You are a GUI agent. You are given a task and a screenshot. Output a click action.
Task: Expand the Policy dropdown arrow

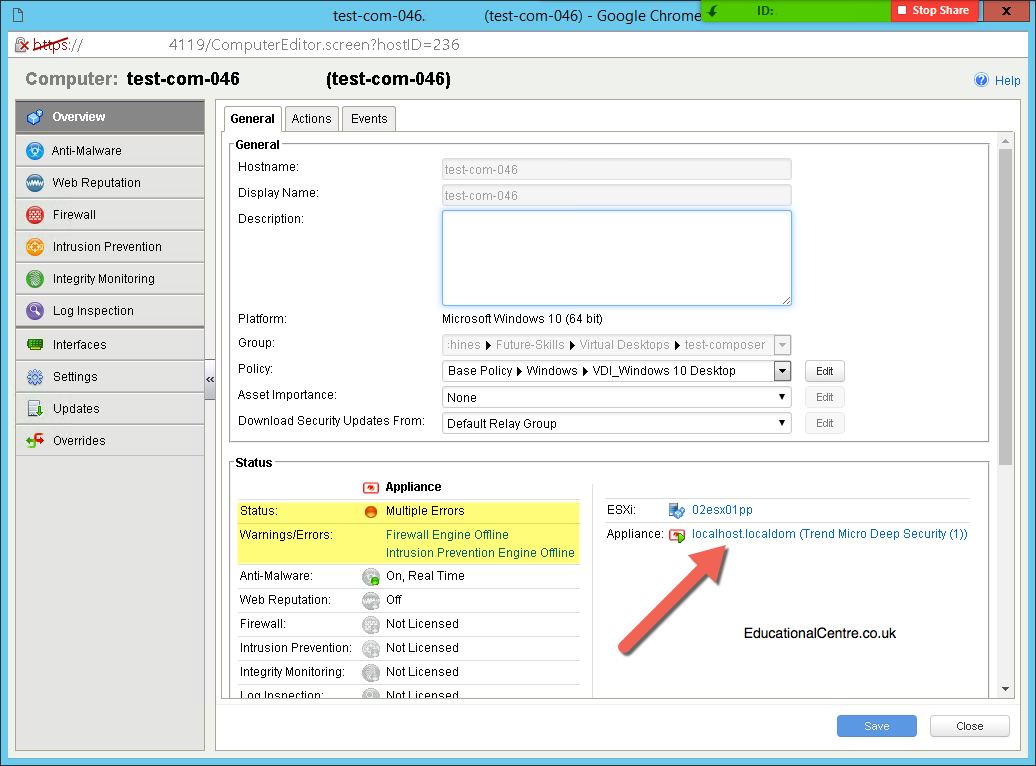click(782, 371)
